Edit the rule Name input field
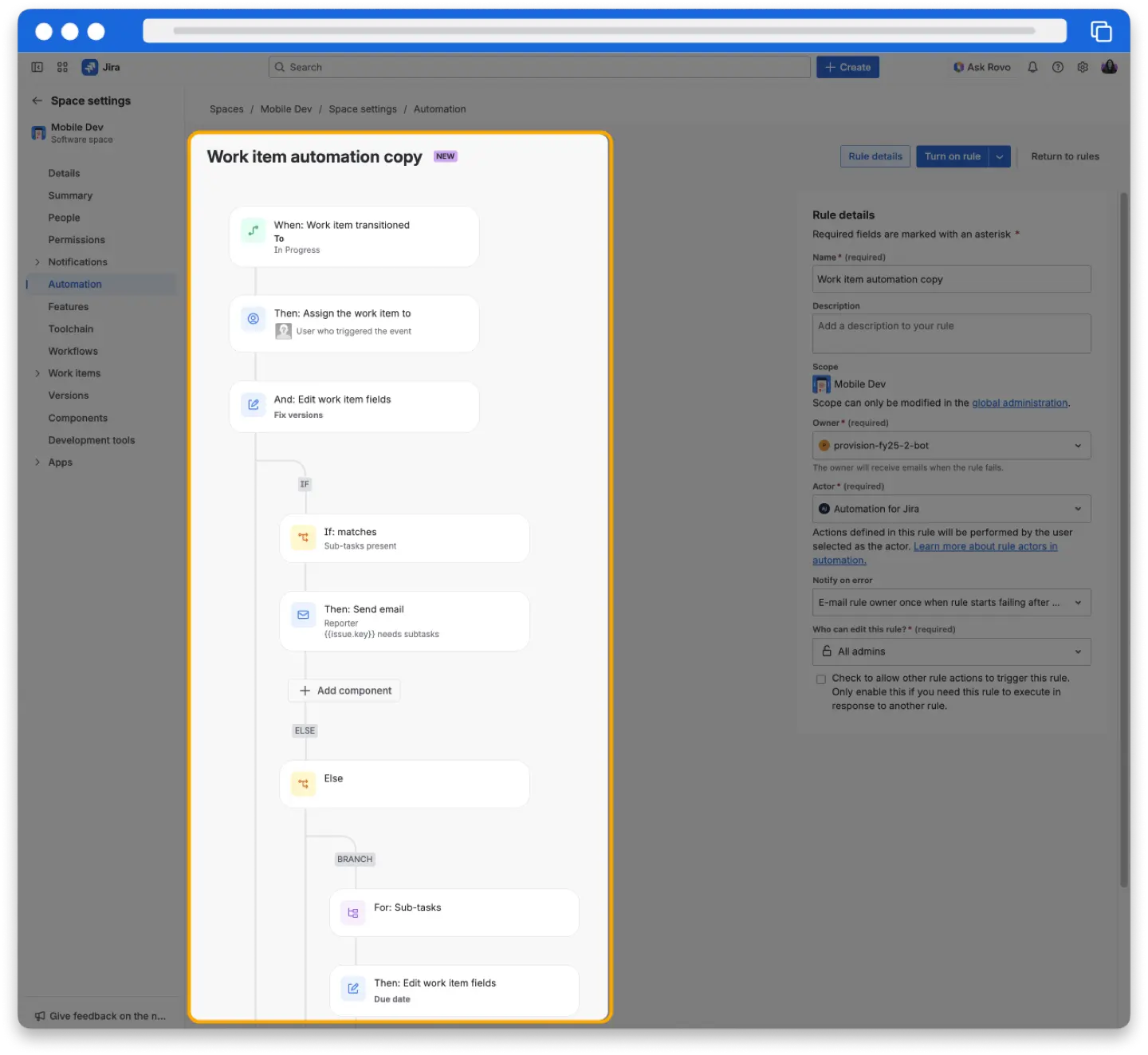 point(951,280)
